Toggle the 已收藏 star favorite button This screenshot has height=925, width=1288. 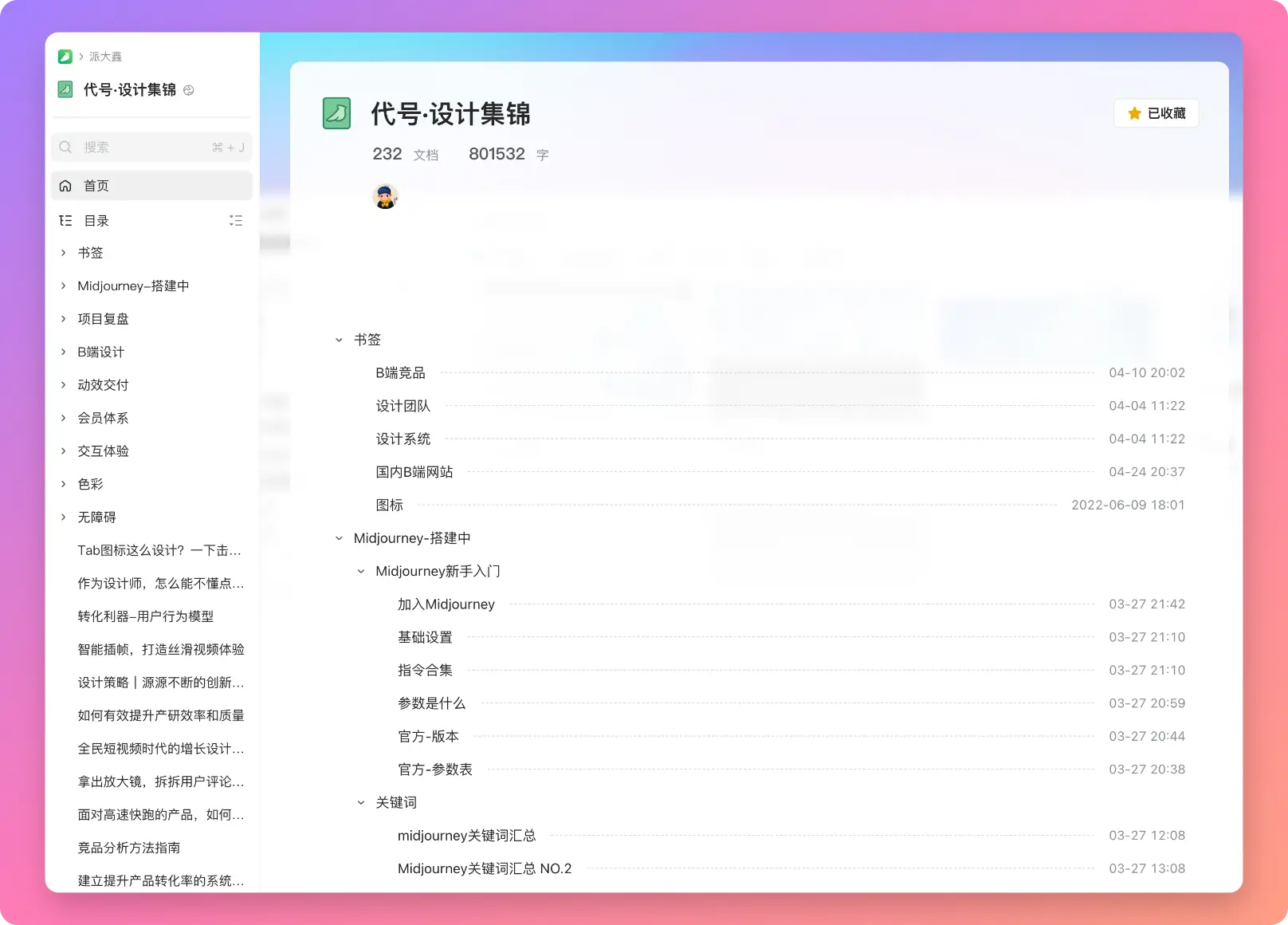pyautogui.click(x=1156, y=113)
